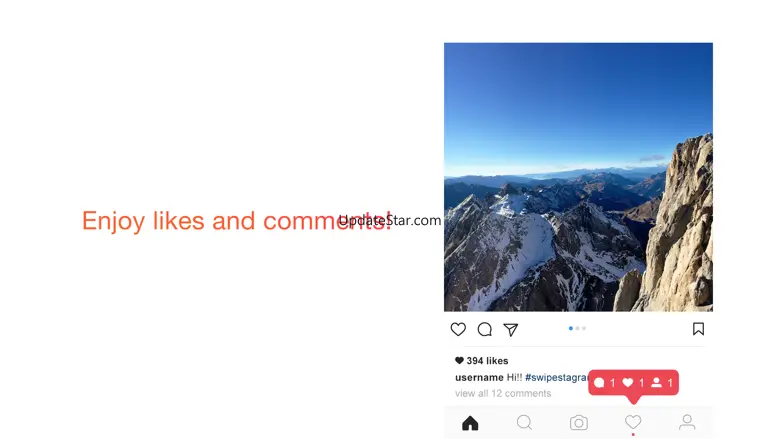Click comment count in red notification bubble
The height and width of the screenshot is (439, 780).
(x=604, y=382)
